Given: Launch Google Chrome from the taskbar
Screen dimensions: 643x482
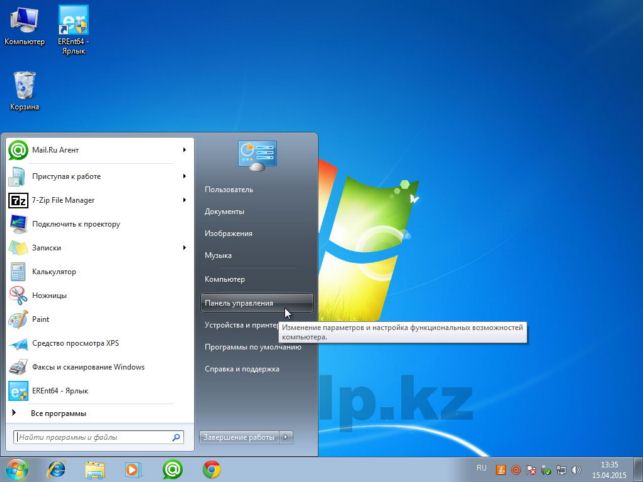Looking at the screenshot, I should (x=212, y=470).
